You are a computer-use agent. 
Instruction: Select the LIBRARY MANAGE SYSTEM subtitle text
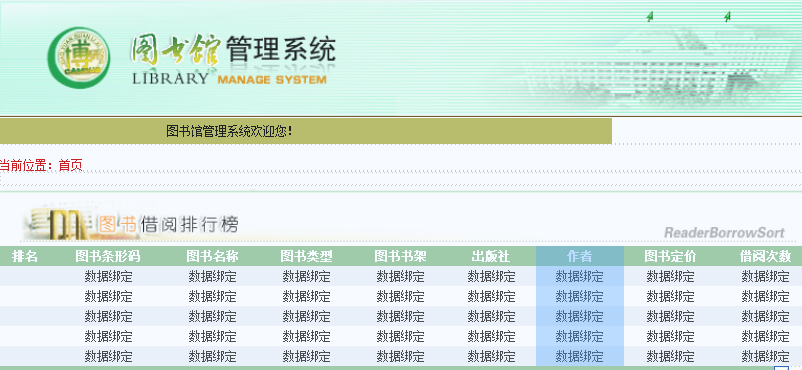229,79
